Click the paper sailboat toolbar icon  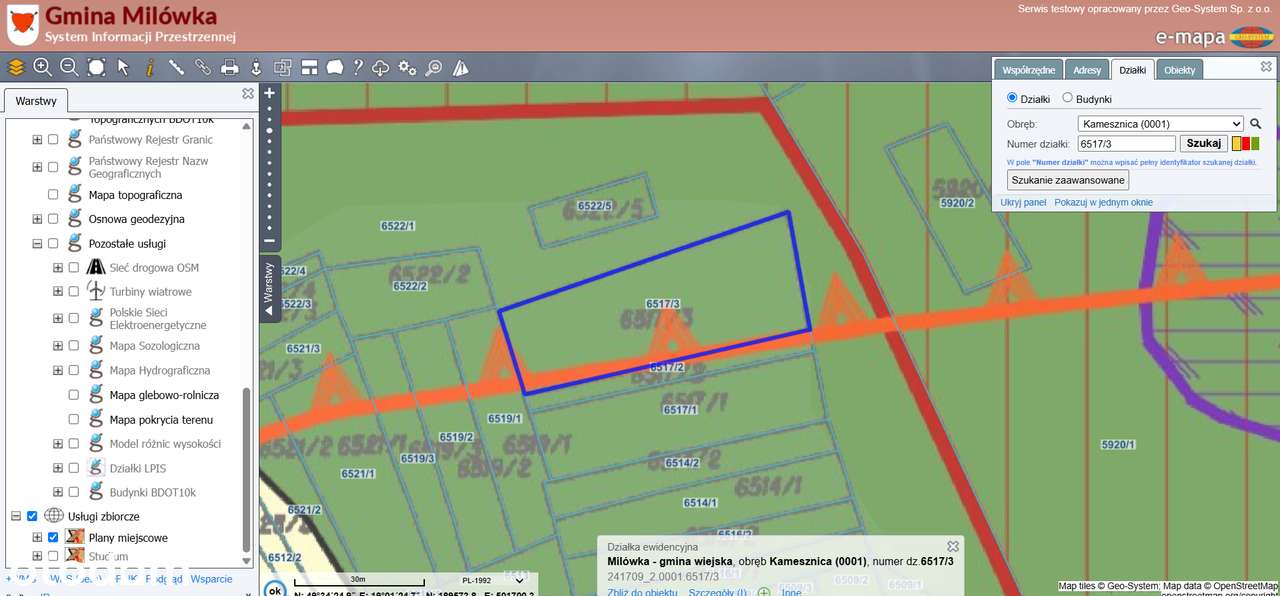point(460,67)
